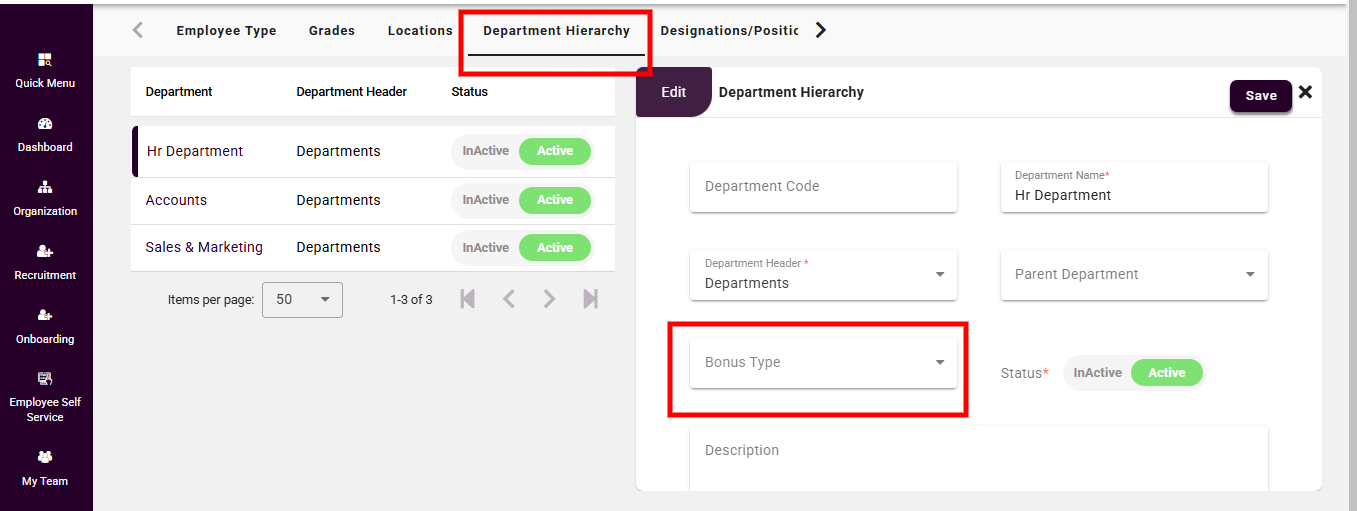
Task: Open Quick Menu icon in sidebar
Action: [45, 60]
